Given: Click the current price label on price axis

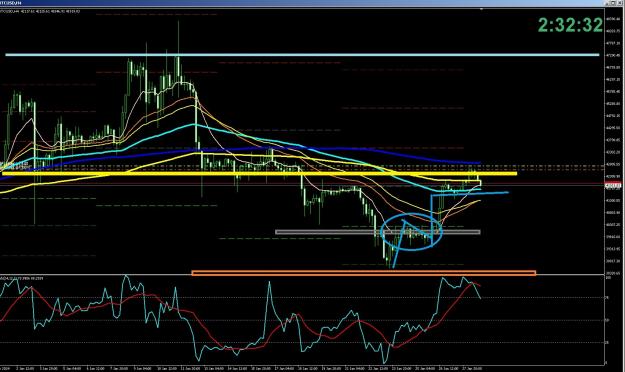Looking at the screenshot, I should coord(613,186).
